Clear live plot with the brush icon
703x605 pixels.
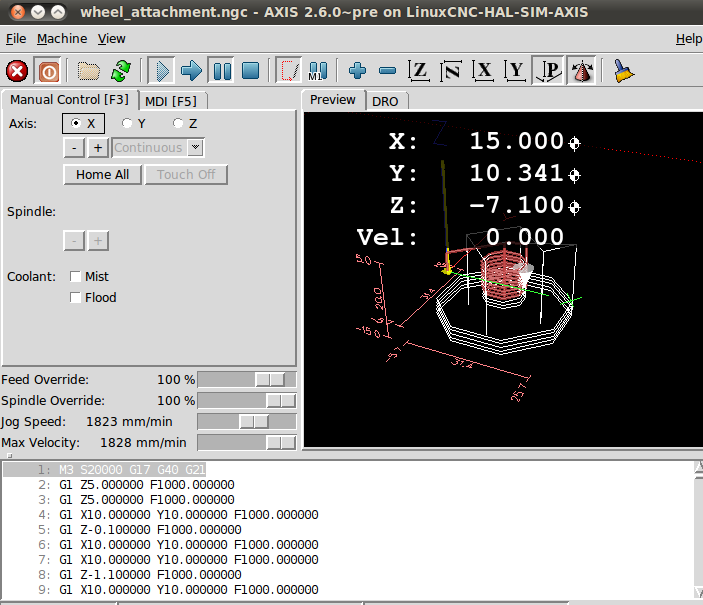pos(624,71)
